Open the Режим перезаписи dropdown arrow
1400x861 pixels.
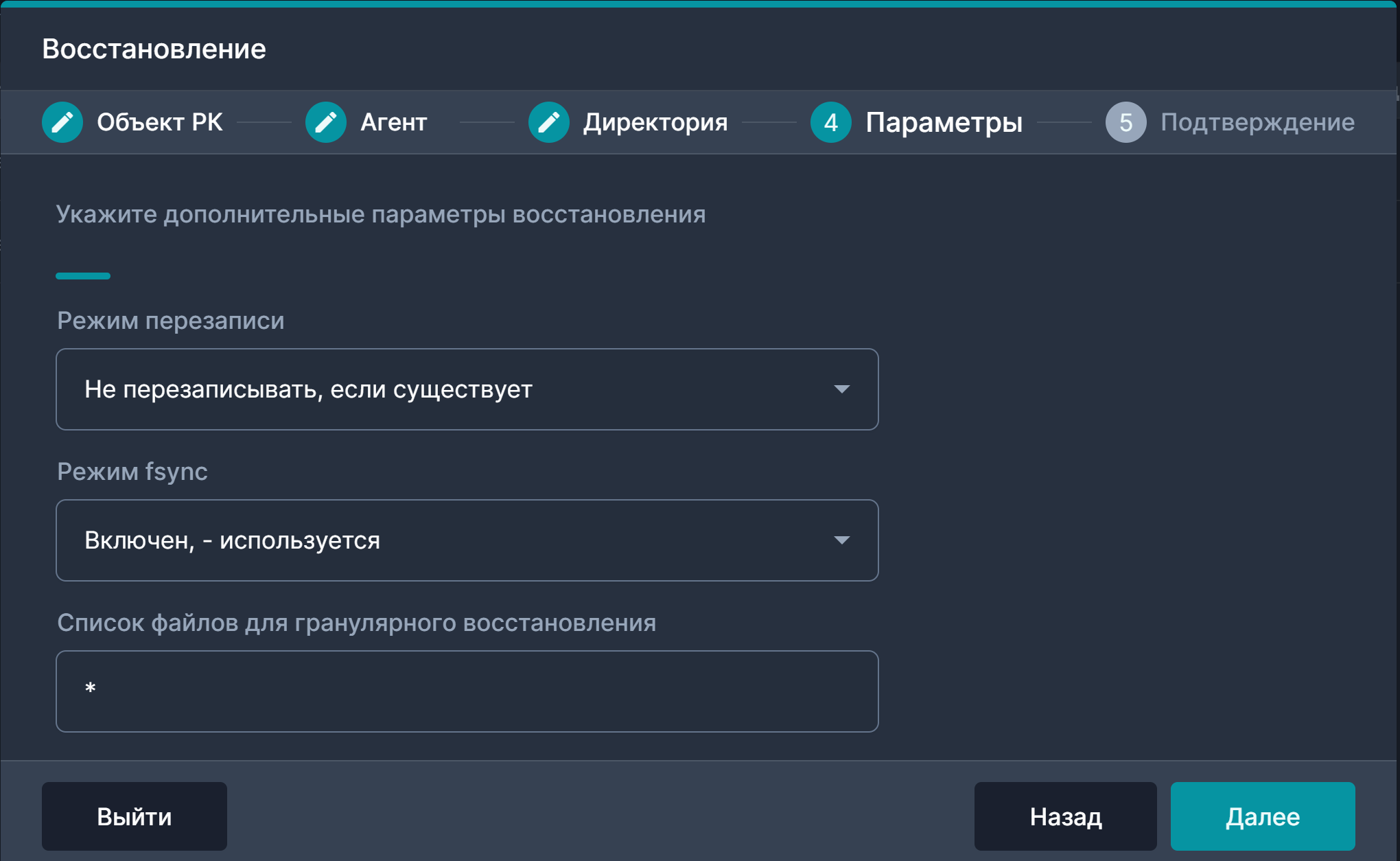(842, 389)
